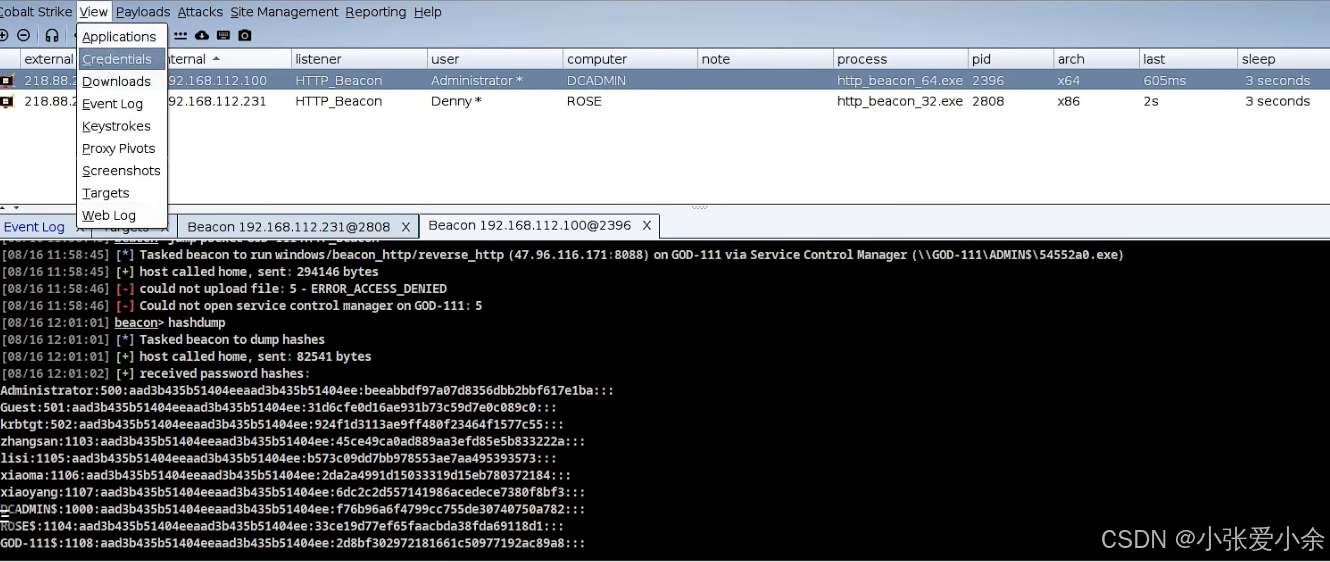Sort sessions by the pid column header

[1010, 59]
